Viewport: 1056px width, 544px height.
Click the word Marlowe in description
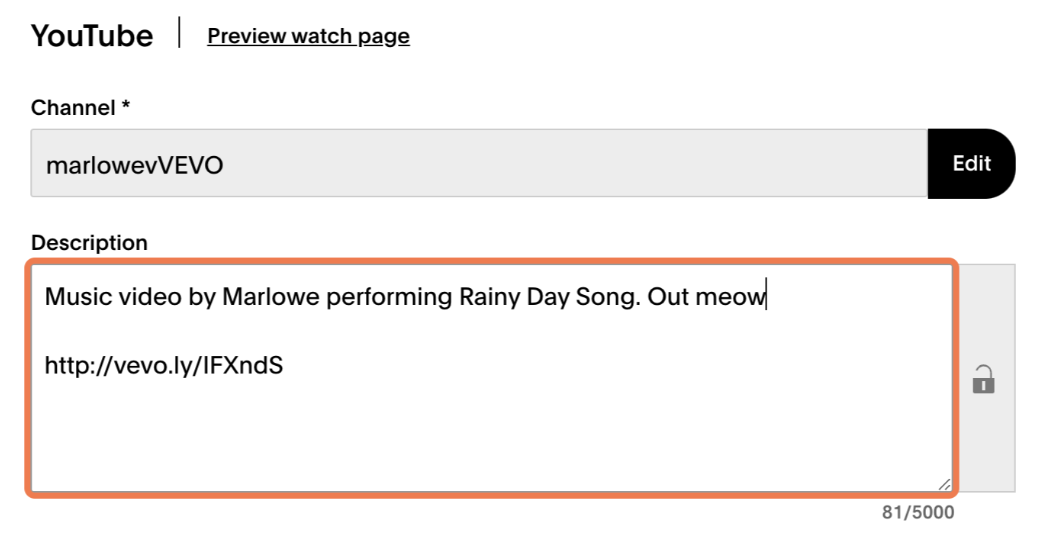(271, 296)
